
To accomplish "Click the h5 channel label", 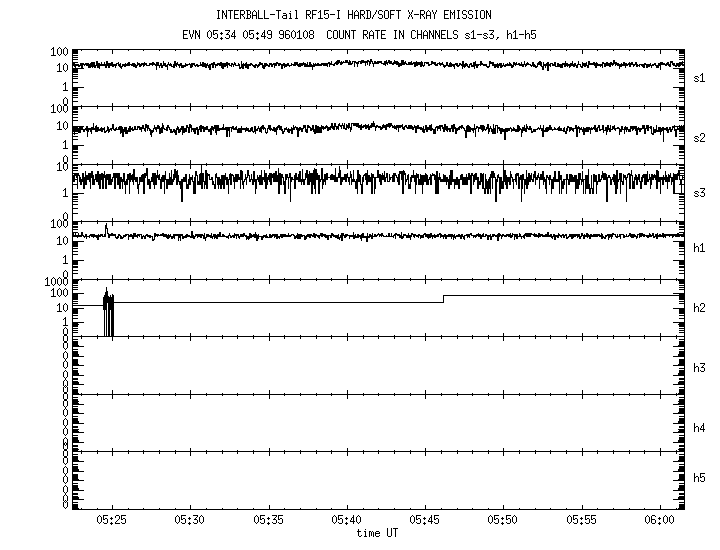I will point(700,479).
